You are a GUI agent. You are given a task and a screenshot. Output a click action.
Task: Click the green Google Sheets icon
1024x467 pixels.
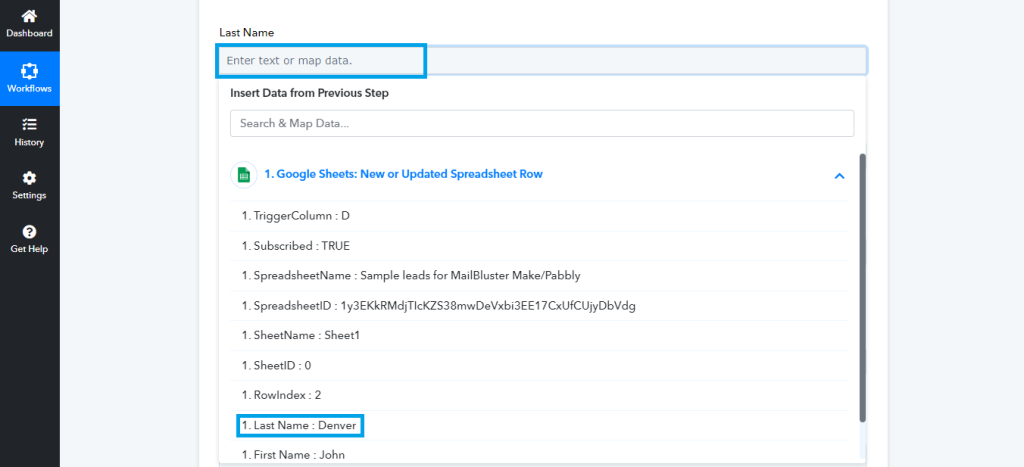tap(242, 174)
